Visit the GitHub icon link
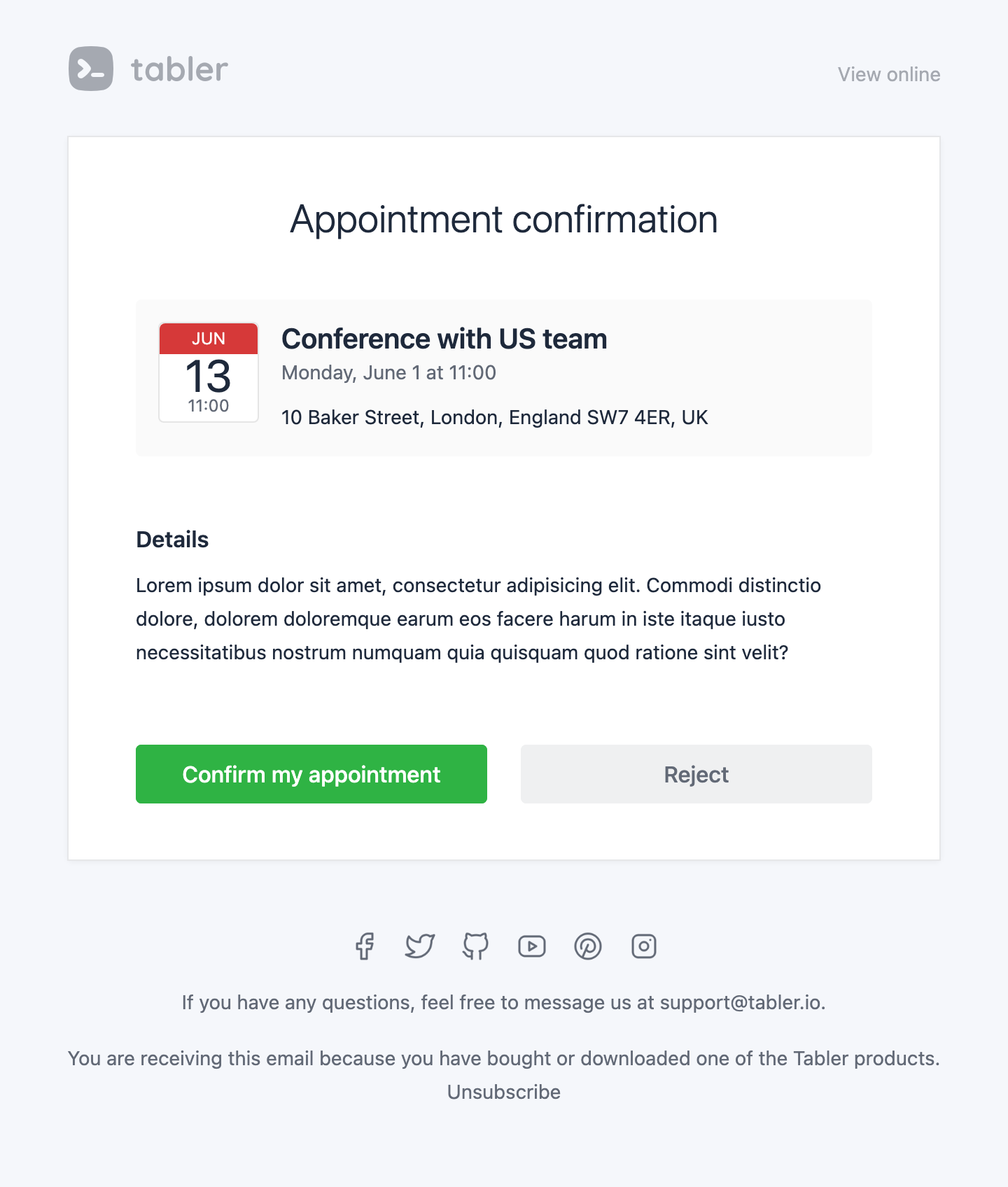The width and height of the screenshot is (1008, 1187). [x=476, y=946]
